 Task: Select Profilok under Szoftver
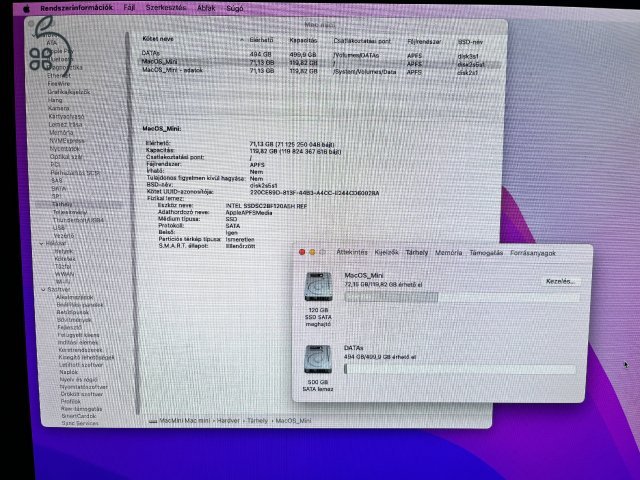point(71,402)
